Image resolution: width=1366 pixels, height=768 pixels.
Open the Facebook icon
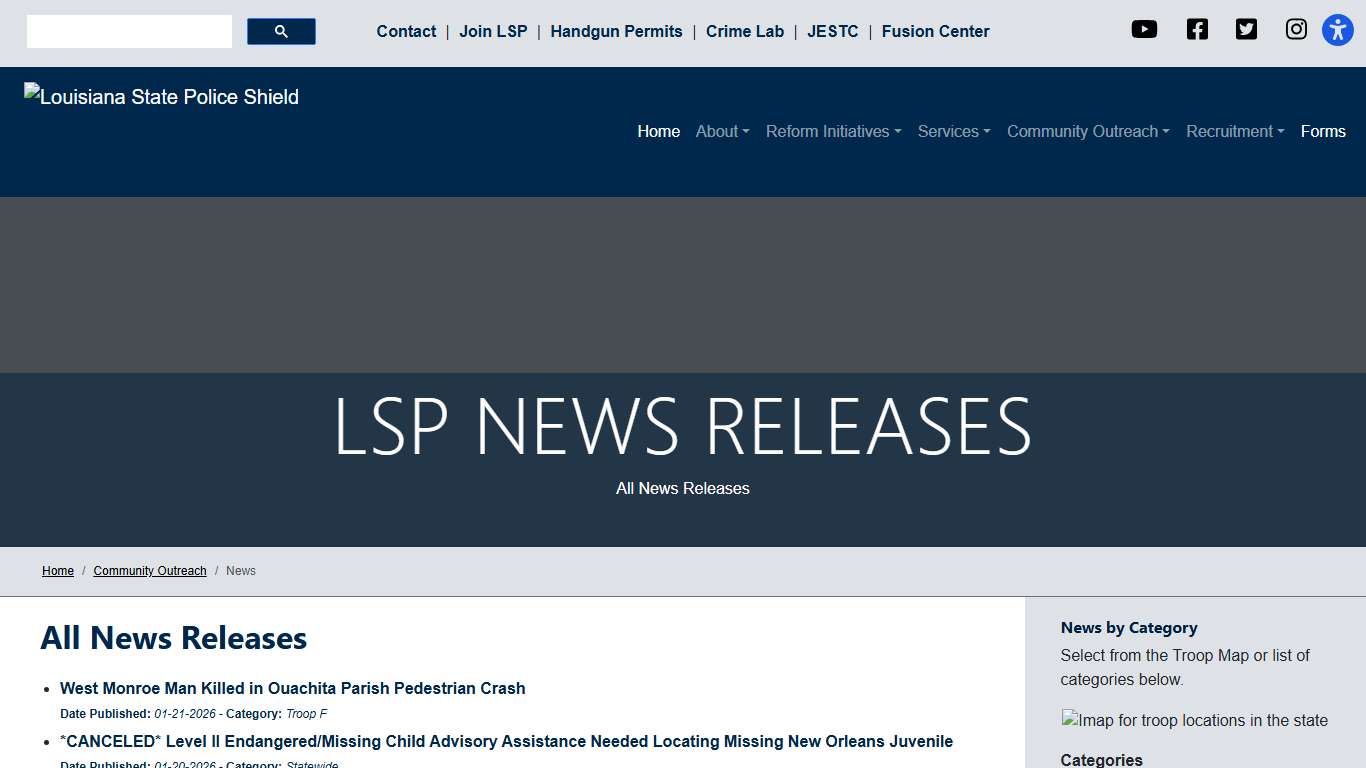coord(1196,29)
